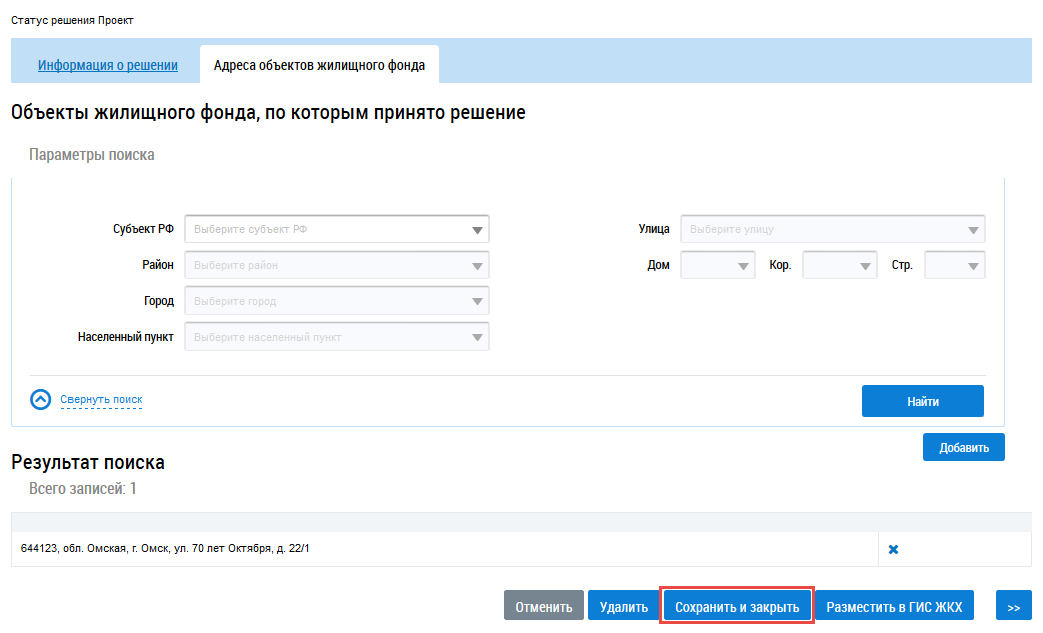Screen dimensions: 1043x633
Task: Click the blue X remove address icon
Action: point(893,549)
